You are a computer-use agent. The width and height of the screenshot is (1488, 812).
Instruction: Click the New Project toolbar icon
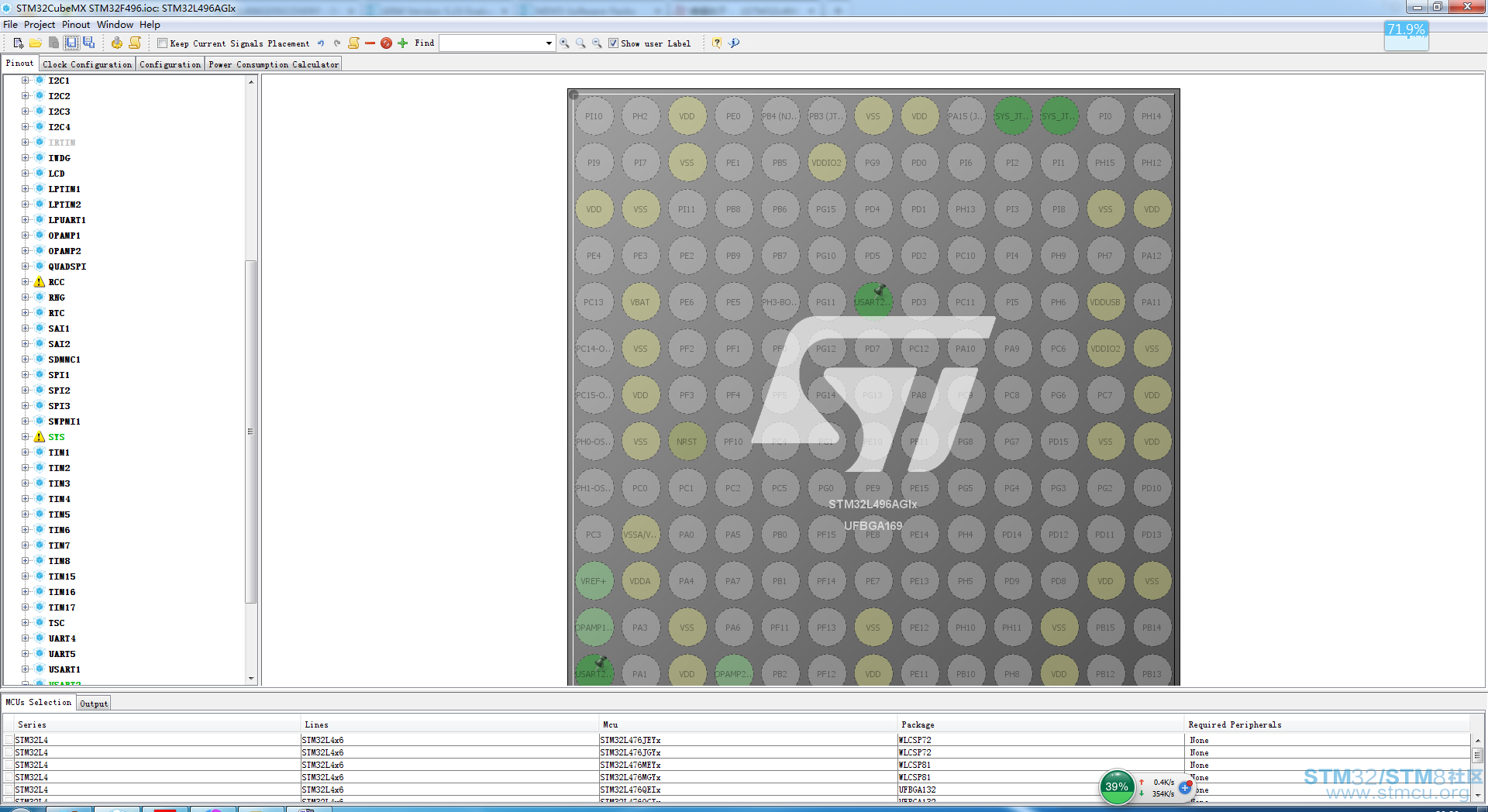[x=18, y=43]
